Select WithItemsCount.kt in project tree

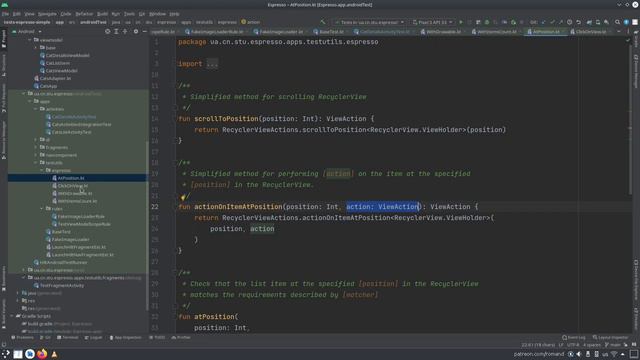tap(78, 201)
